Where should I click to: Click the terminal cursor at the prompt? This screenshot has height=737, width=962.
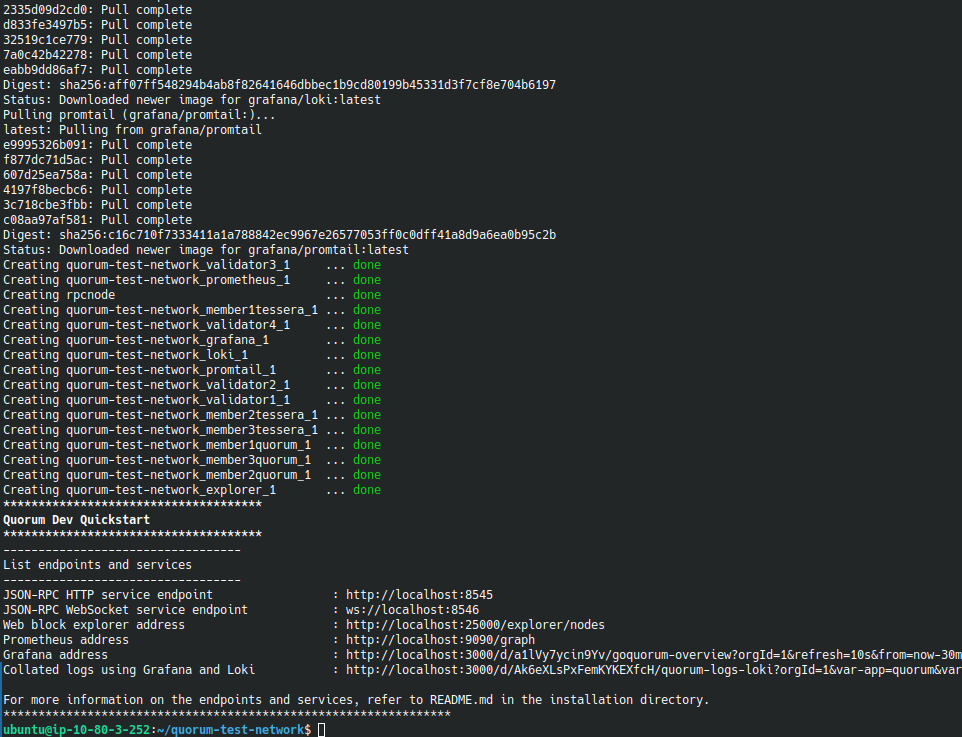(319, 730)
